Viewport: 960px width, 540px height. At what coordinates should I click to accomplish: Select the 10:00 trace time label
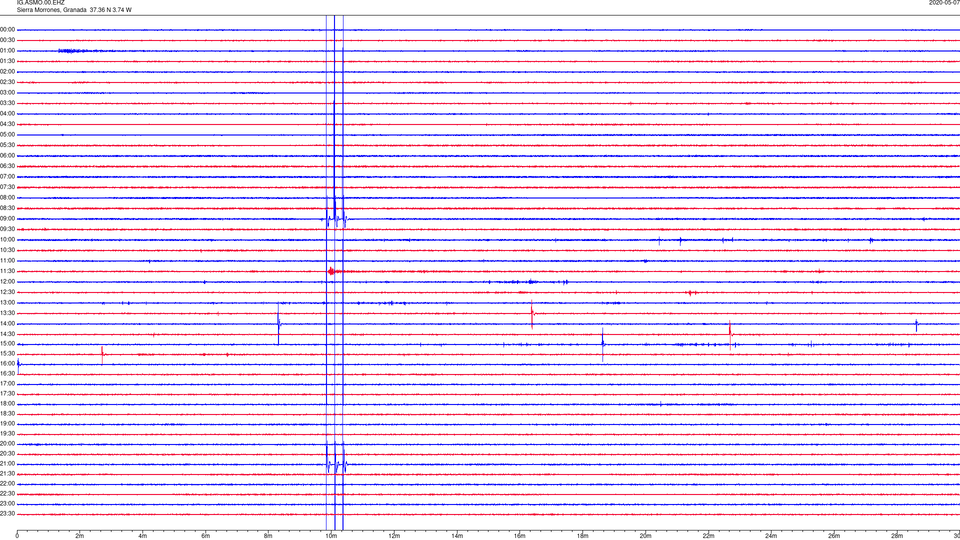(x=7, y=239)
